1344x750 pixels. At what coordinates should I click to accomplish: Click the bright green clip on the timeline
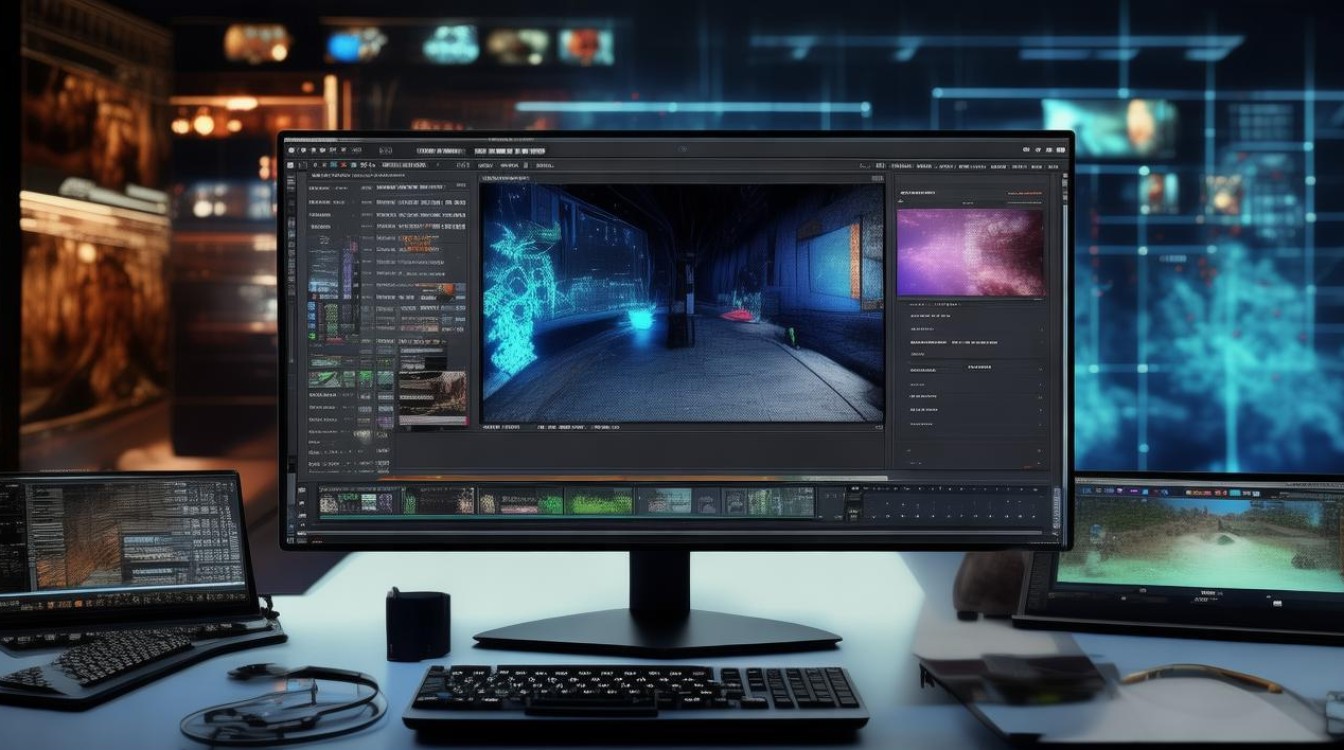[x=600, y=500]
